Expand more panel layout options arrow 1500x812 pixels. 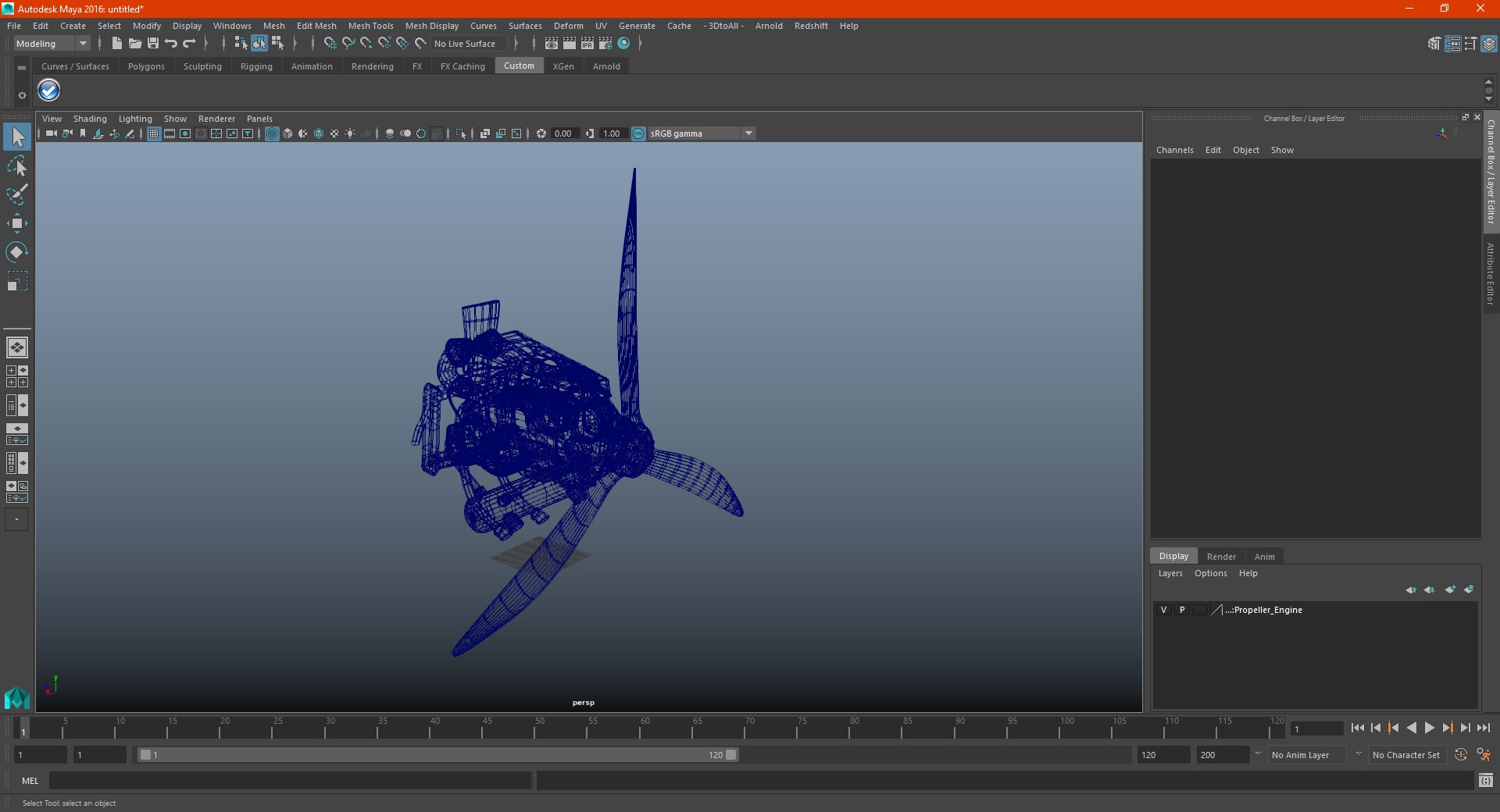point(16,519)
